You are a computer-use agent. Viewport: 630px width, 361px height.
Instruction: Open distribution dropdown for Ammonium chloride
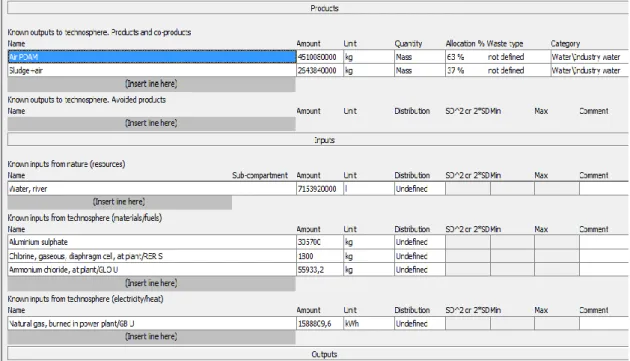click(419, 270)
